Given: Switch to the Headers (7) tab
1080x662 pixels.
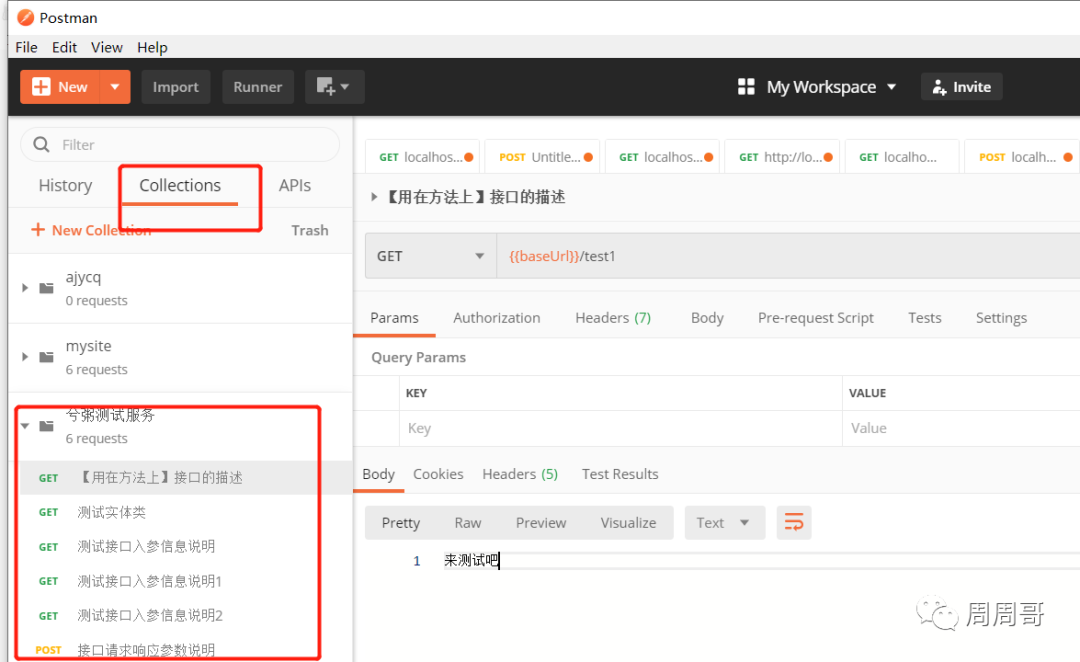Looking at the screenshot, I should 613,318.
